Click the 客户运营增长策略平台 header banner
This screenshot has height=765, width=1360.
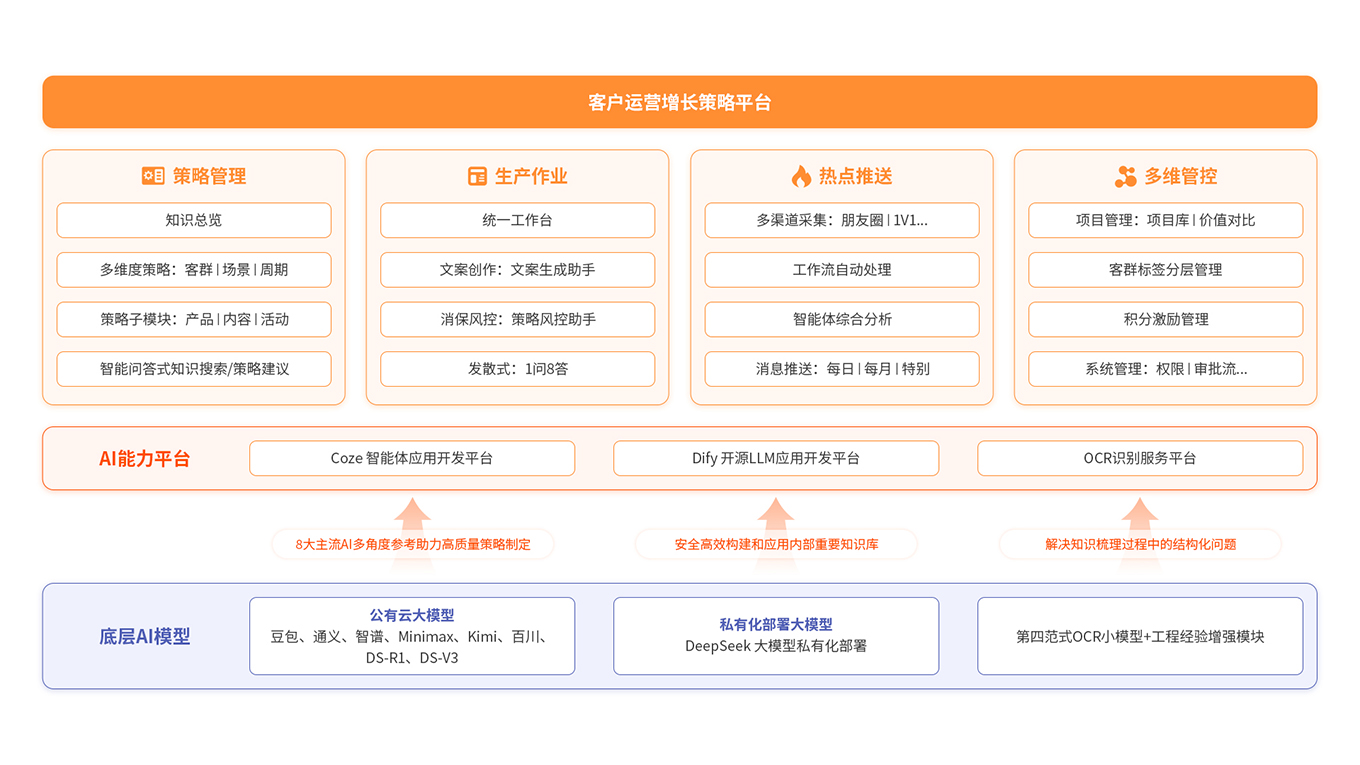point(679,101)
